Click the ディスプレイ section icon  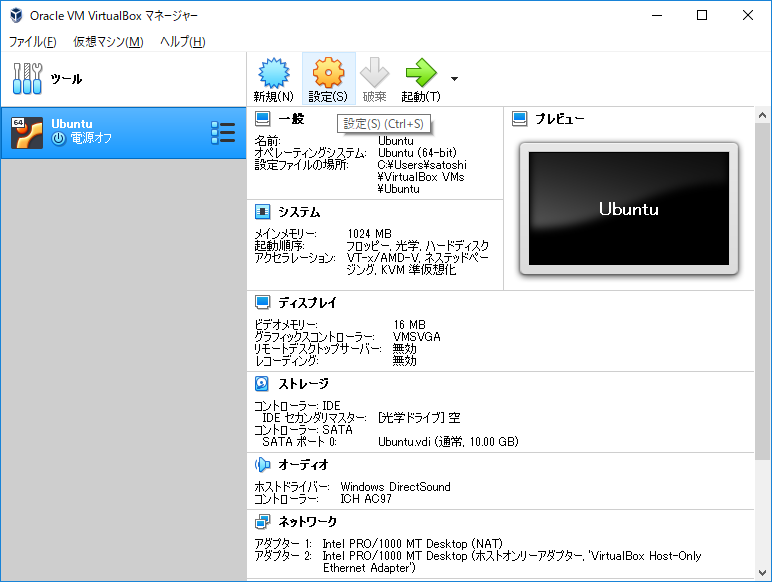coord(262,302)
